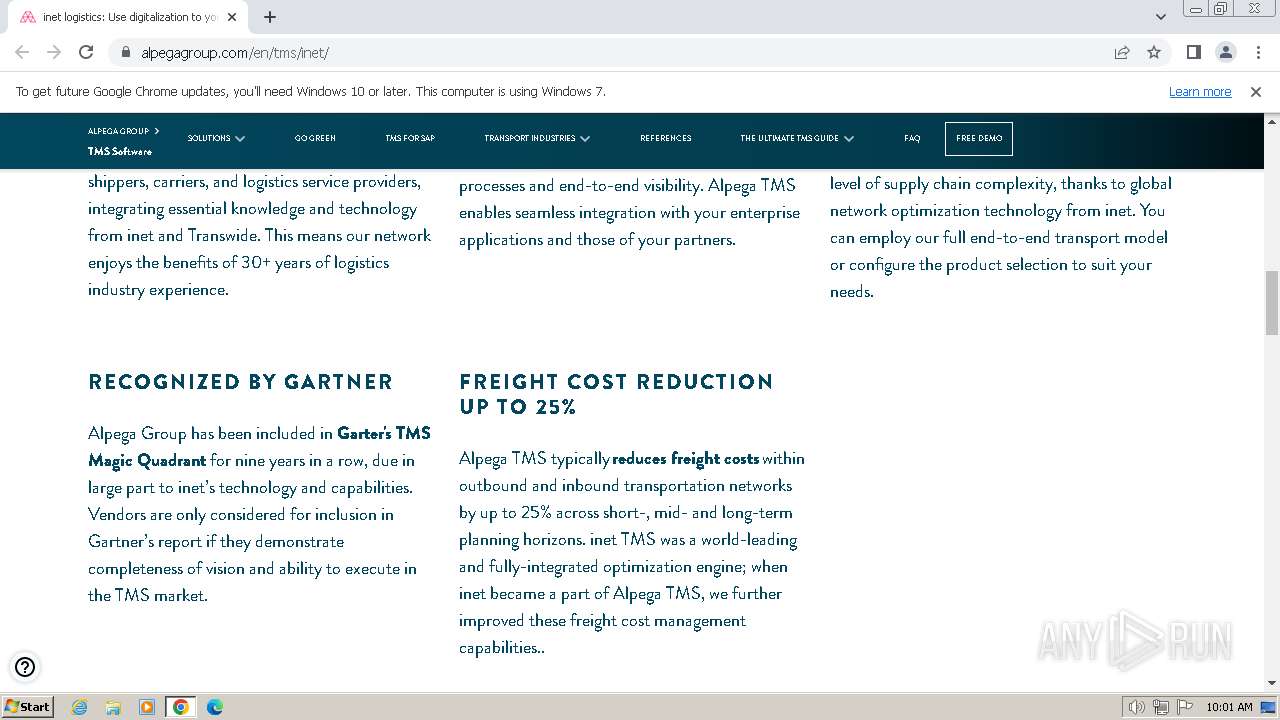This screenshot has height=720, width=1280.
Task: Click the Recognized by Gartner heading
Action: 240,381
